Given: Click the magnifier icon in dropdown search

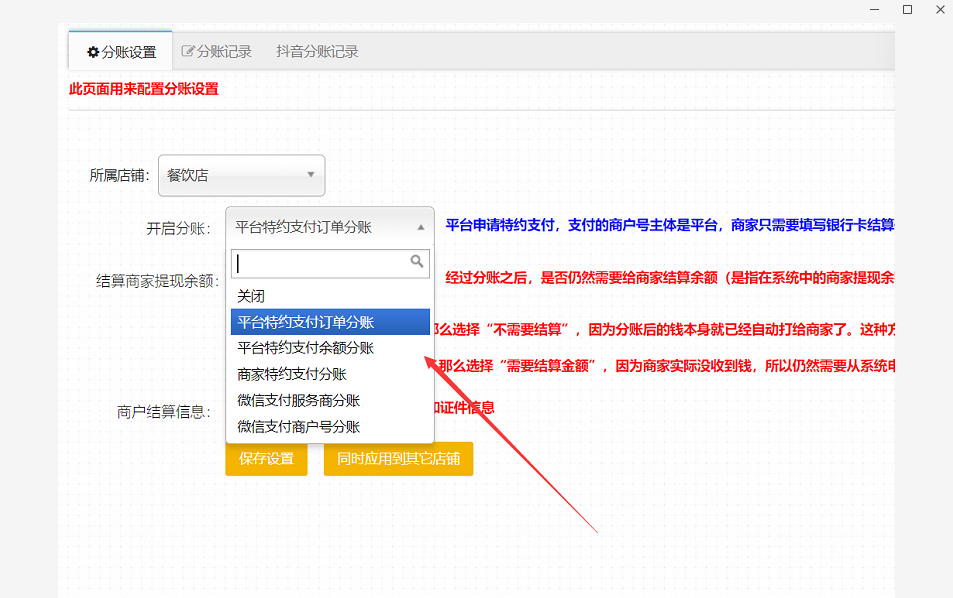Looking at the screenshot, I should tap(417, 262).
